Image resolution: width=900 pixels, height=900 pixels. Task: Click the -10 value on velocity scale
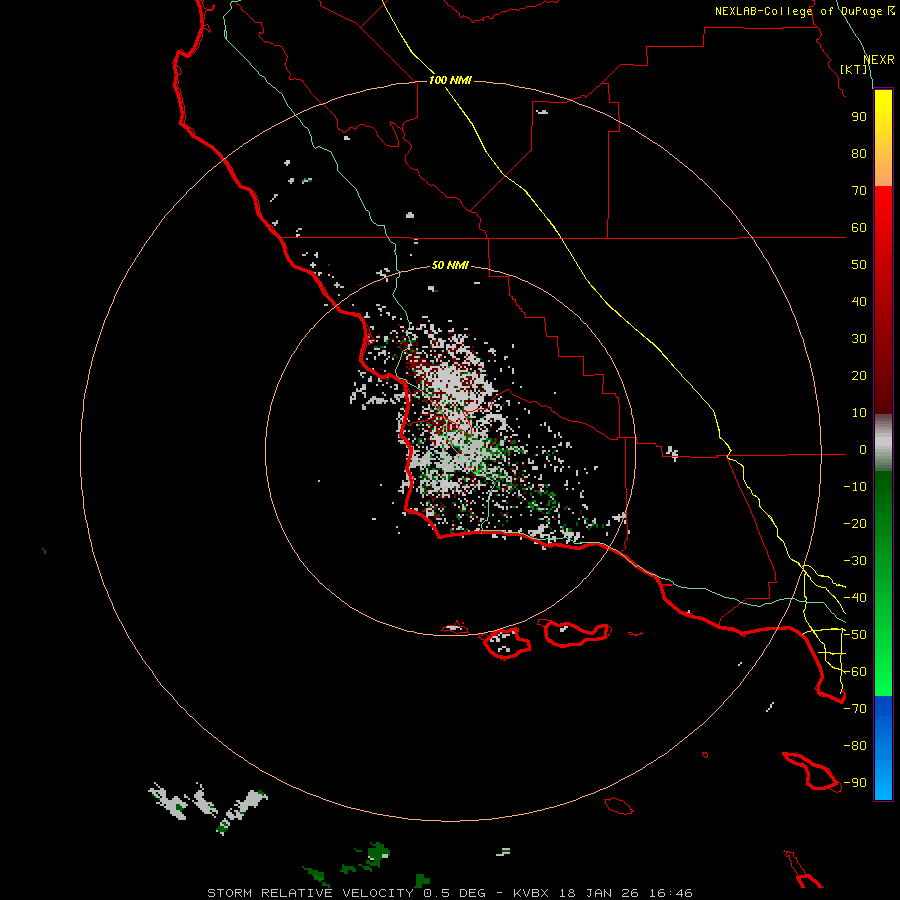click(855, 487)
